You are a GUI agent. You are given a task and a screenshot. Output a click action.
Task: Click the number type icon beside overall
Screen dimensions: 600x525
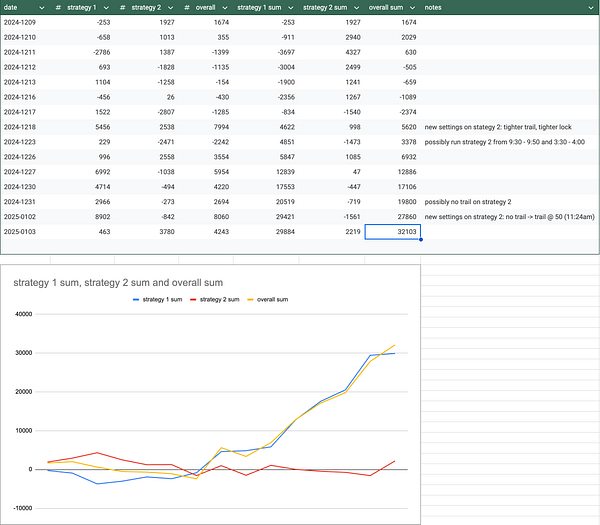coord(187,8)
